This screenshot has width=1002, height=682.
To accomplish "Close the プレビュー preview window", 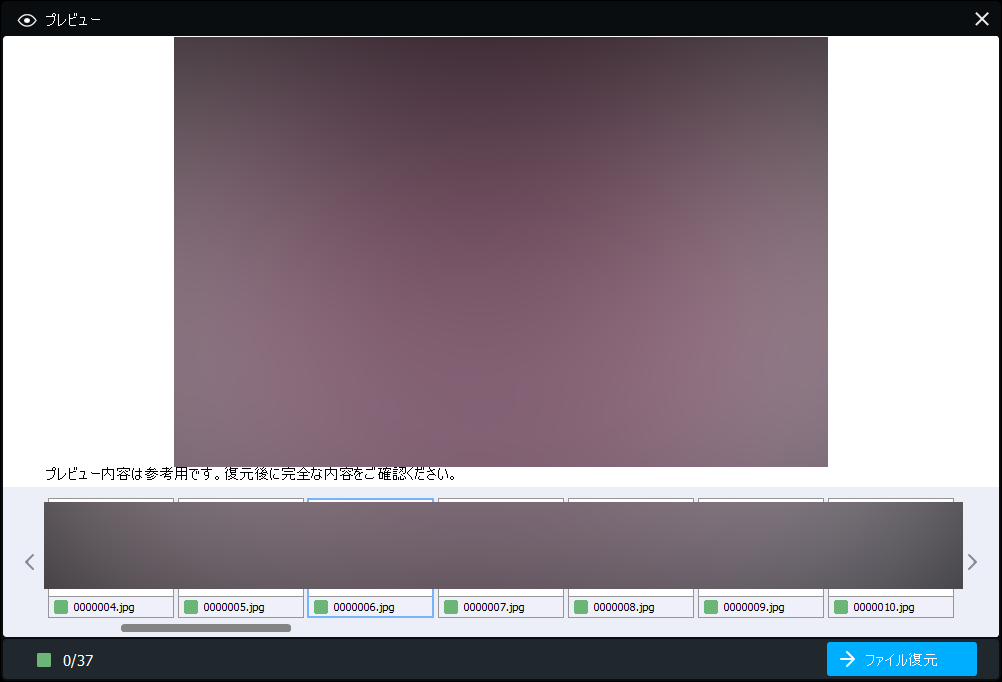I will pos(981,19).
